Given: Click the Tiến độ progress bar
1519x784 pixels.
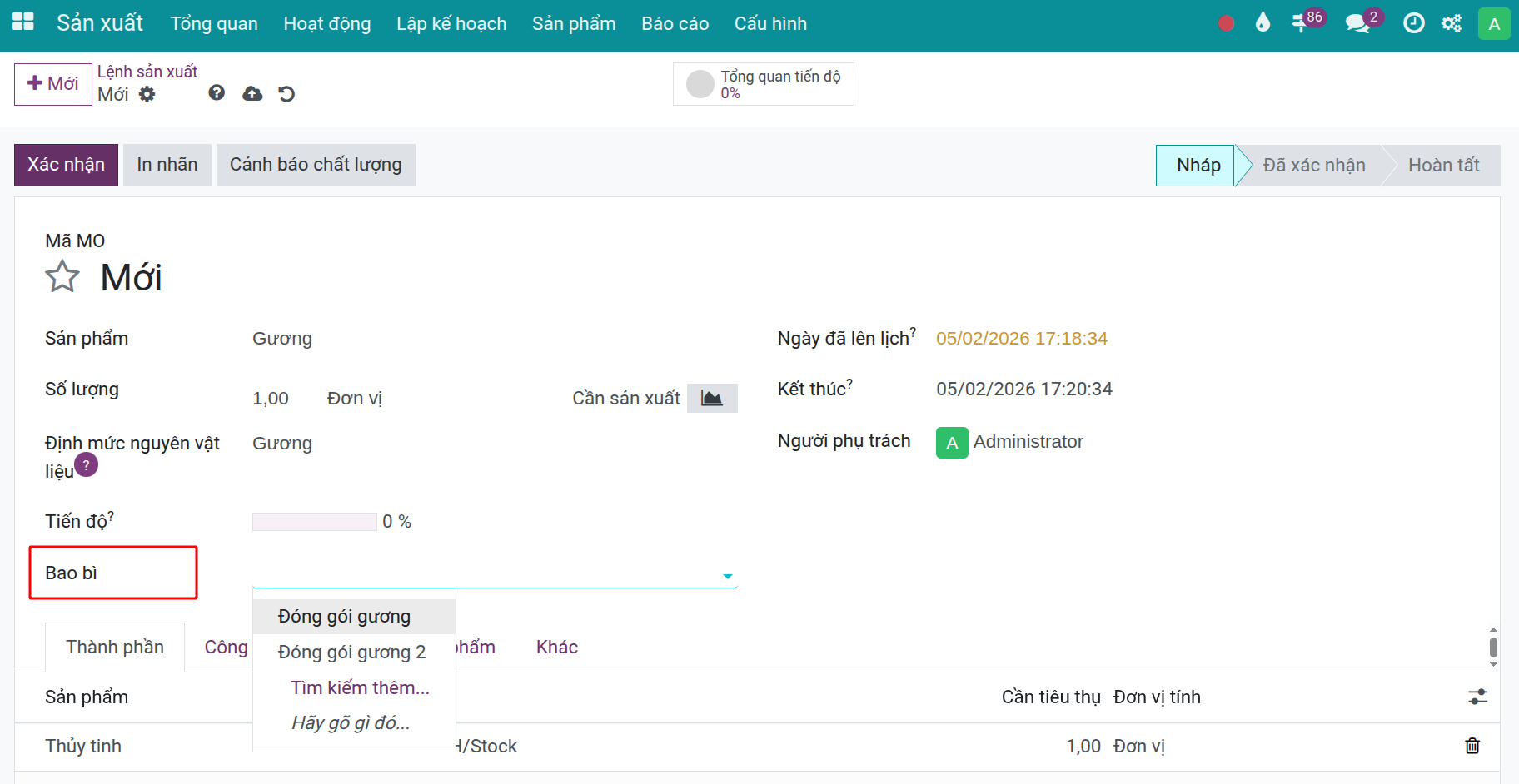Looking at the screenshot, I should [314, 522].
